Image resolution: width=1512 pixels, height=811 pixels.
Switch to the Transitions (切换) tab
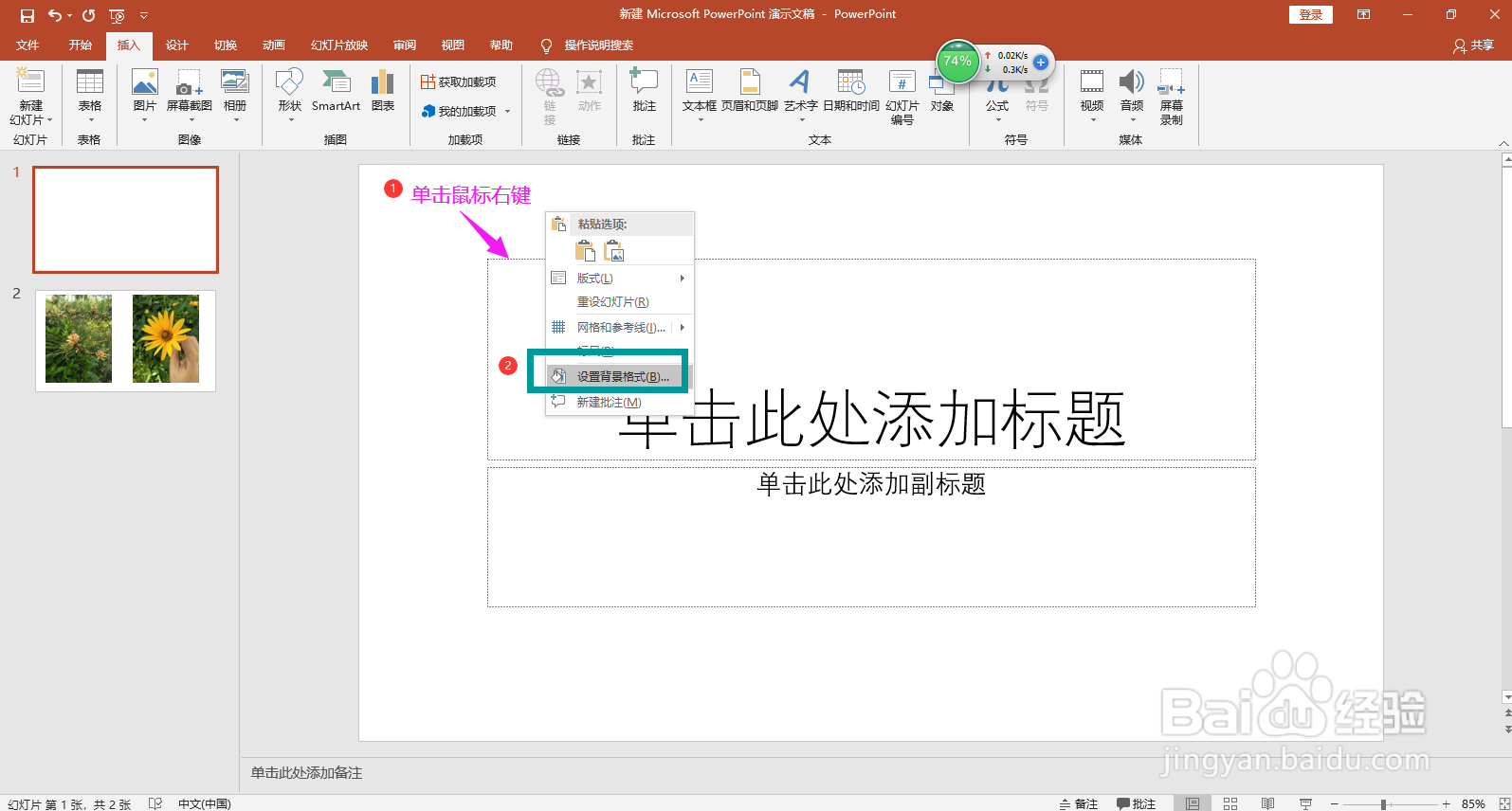[225, 45]
